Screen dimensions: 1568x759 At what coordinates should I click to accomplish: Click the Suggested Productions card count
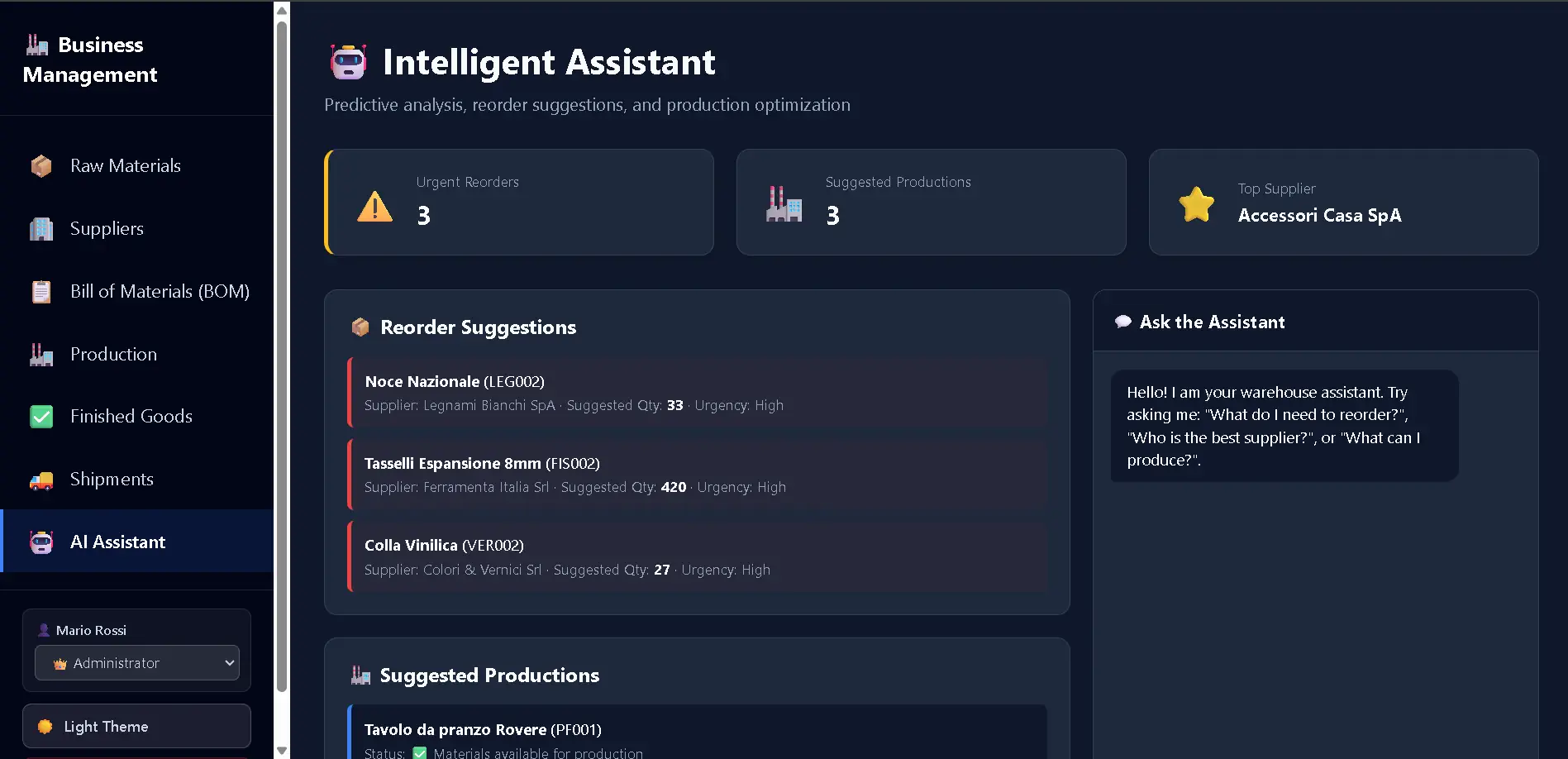click(833, 216)
